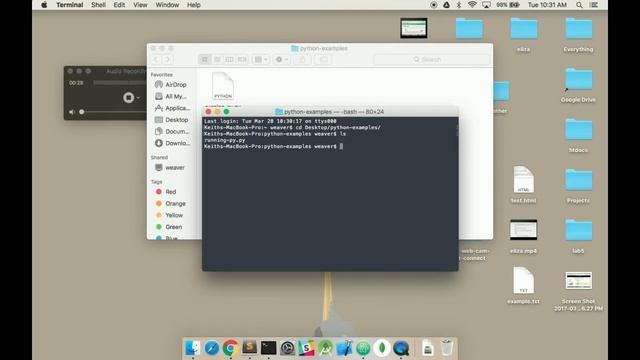The width and height of the screenshot is (640, 360).
Task: Open the MongoDB leaf app in Dock
Action: [x=382, y=348]
